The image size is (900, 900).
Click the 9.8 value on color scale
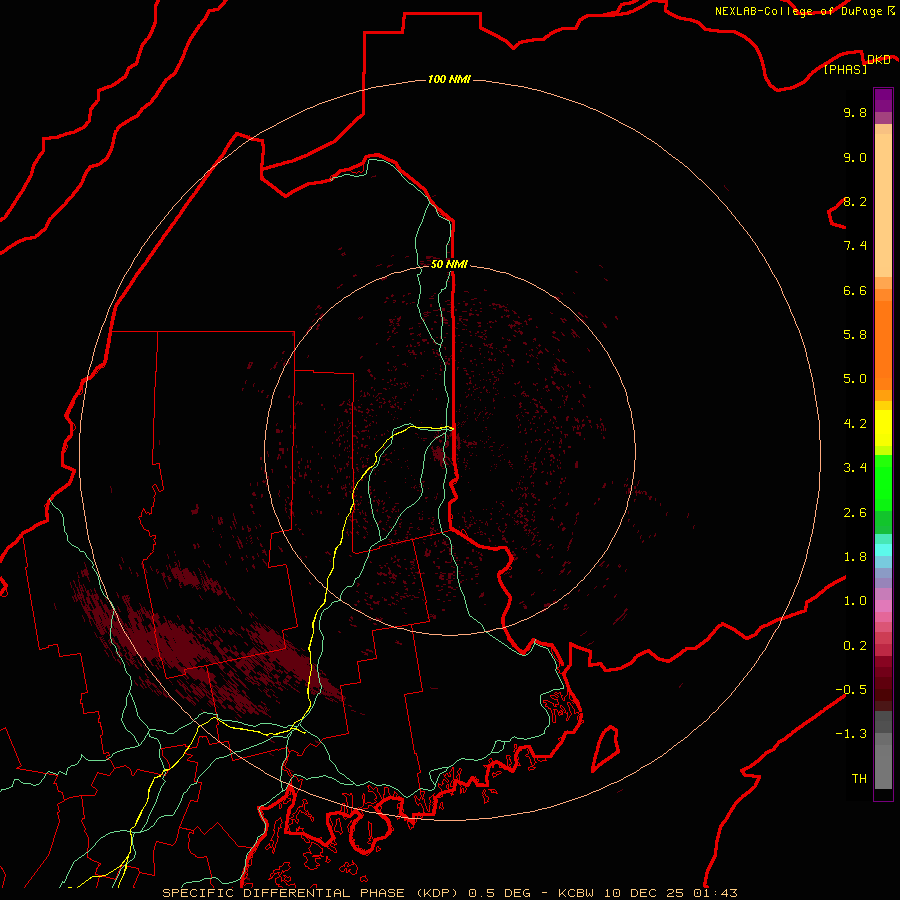click(x=855, y=112)
